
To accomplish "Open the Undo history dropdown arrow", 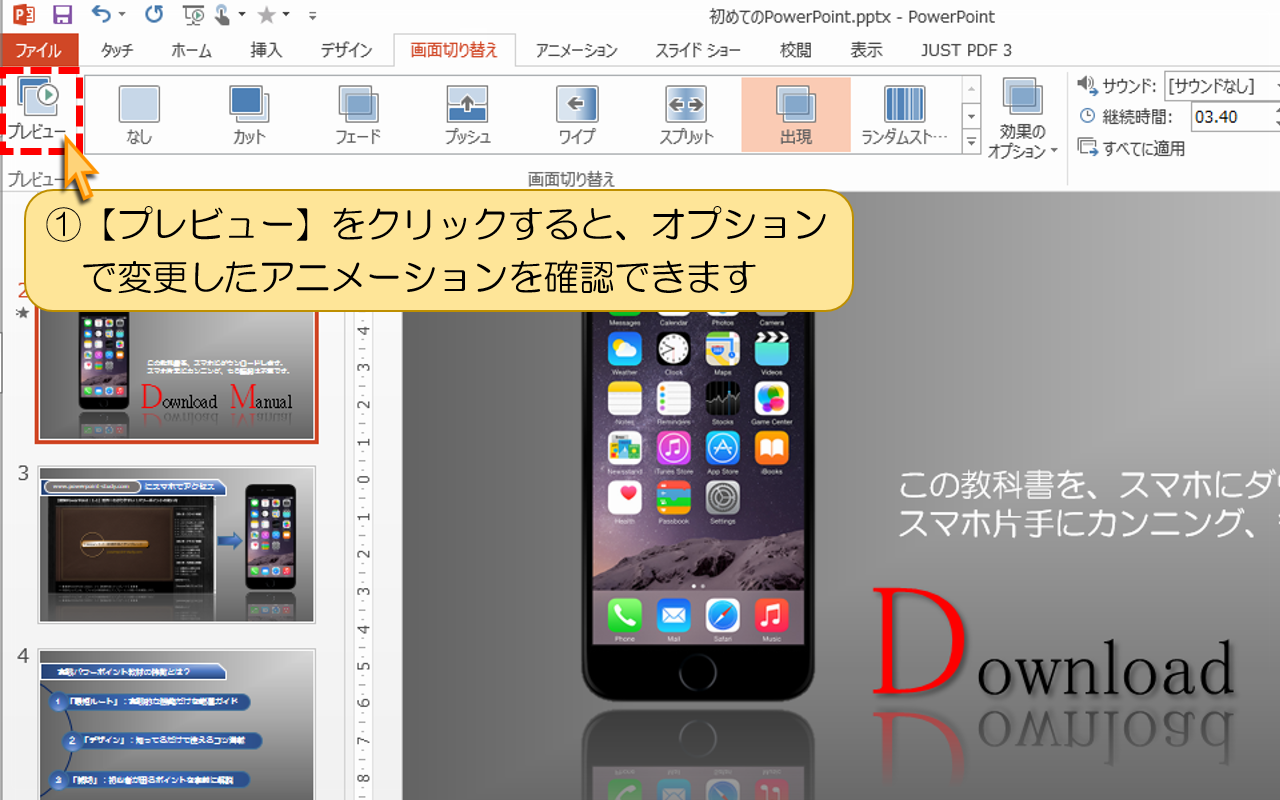I will [x=122, y=15].
